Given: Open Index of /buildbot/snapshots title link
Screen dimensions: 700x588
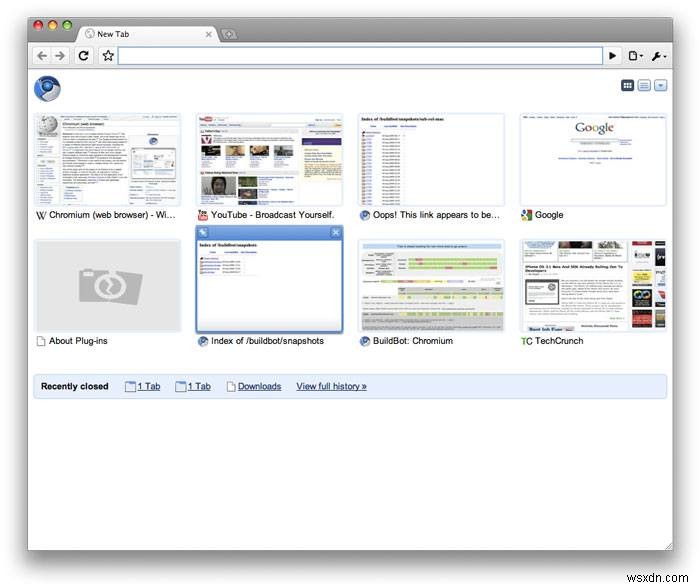Looking at the screenshot, I should click(x=267, y=341).
